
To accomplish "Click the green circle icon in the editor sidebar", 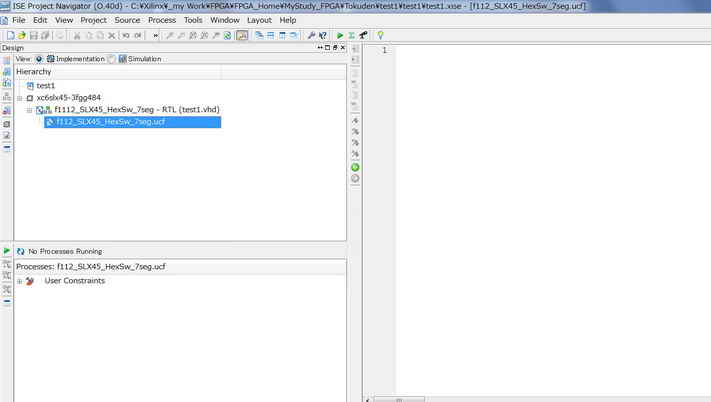I will (x=355, y=167).
